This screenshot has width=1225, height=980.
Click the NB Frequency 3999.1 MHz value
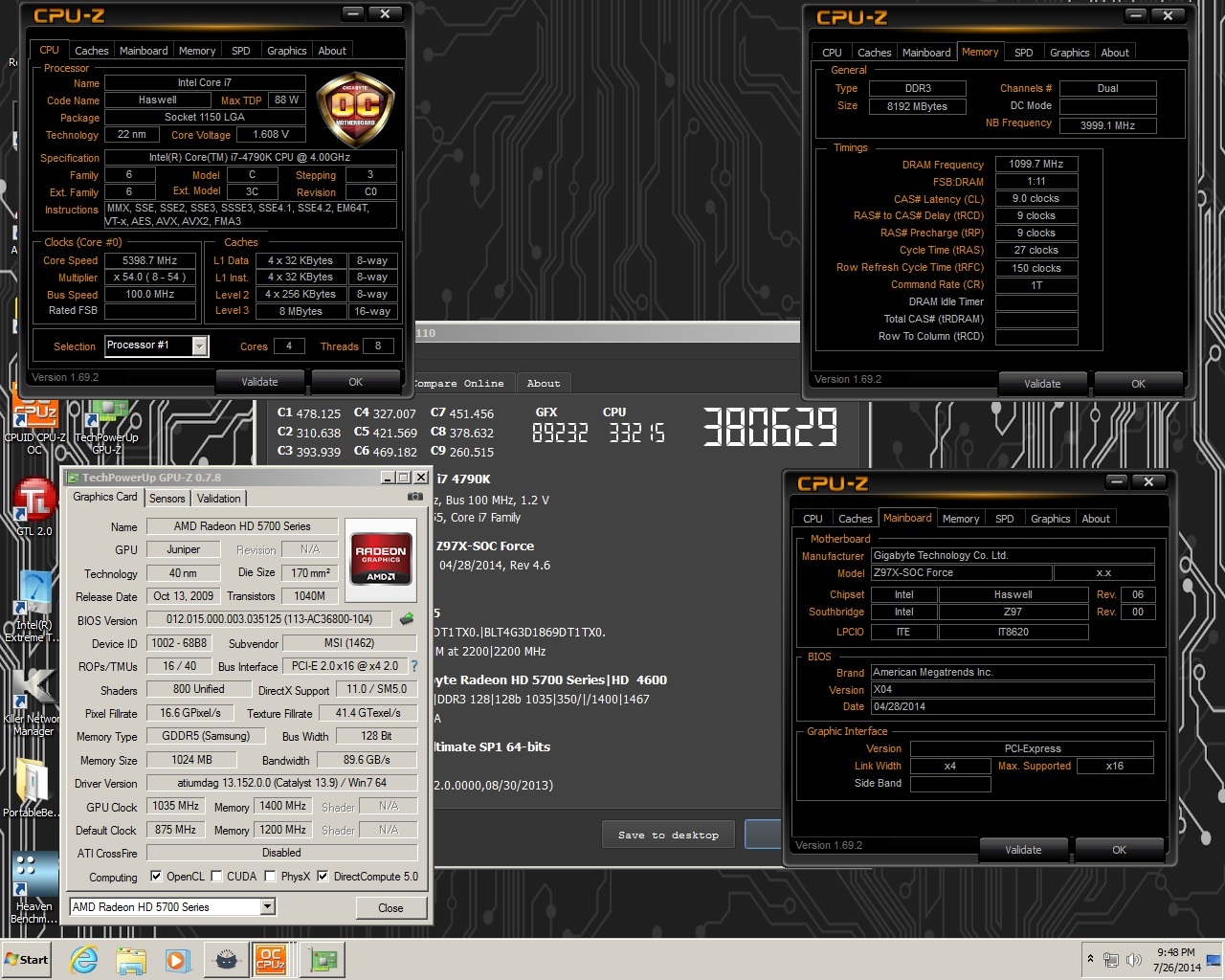(x=1107, y=125)
